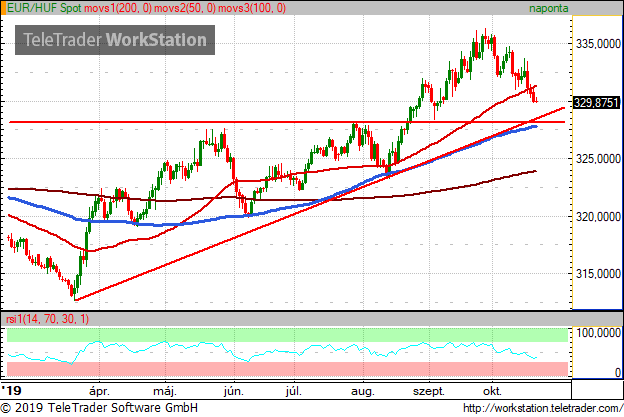Click the EUR/HUF Spot chart title

44,8
